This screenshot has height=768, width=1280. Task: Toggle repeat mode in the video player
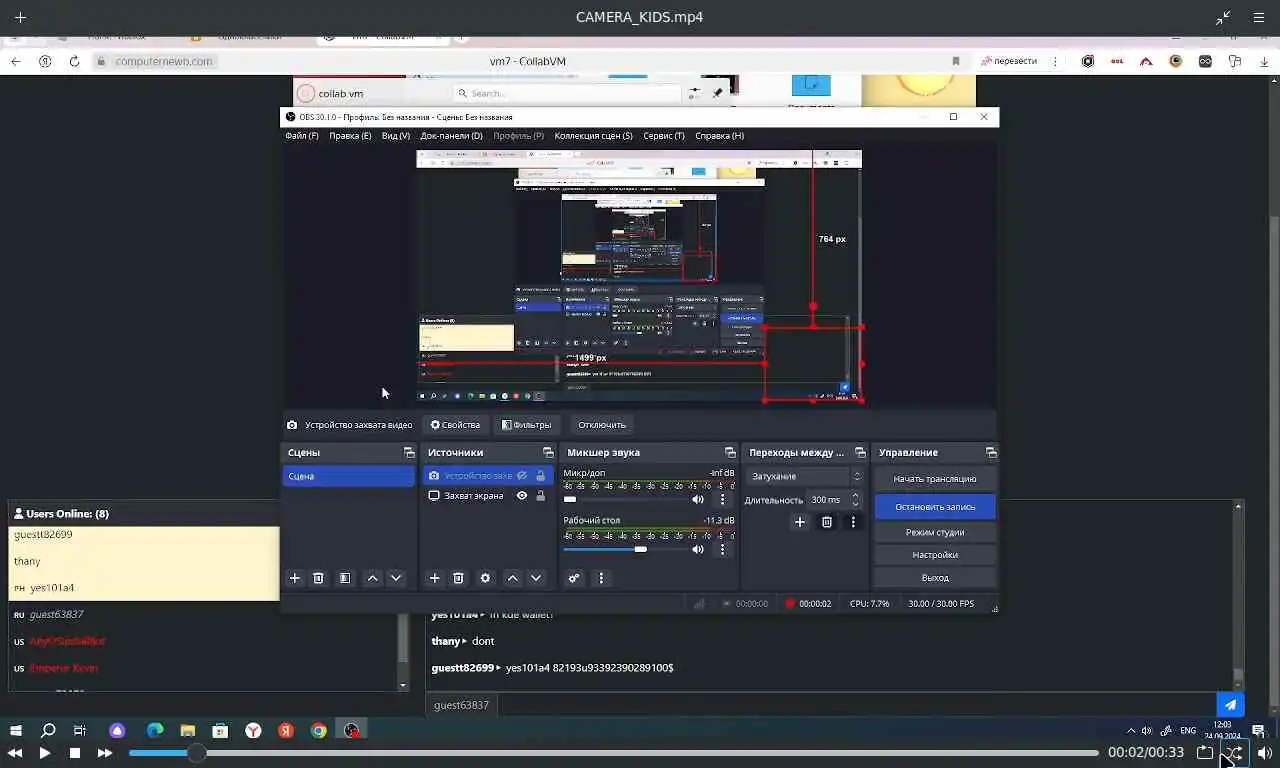click(x=1205, y=753)
